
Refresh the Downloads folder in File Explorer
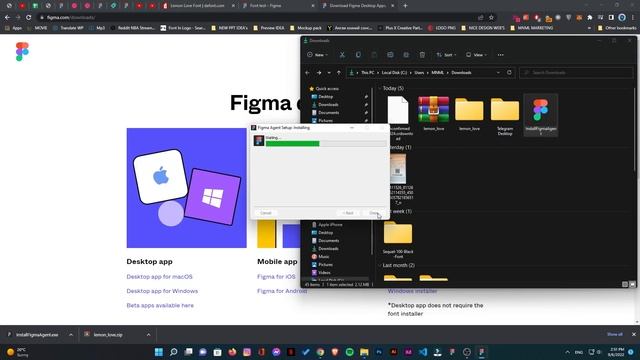(x=509, y=73)
